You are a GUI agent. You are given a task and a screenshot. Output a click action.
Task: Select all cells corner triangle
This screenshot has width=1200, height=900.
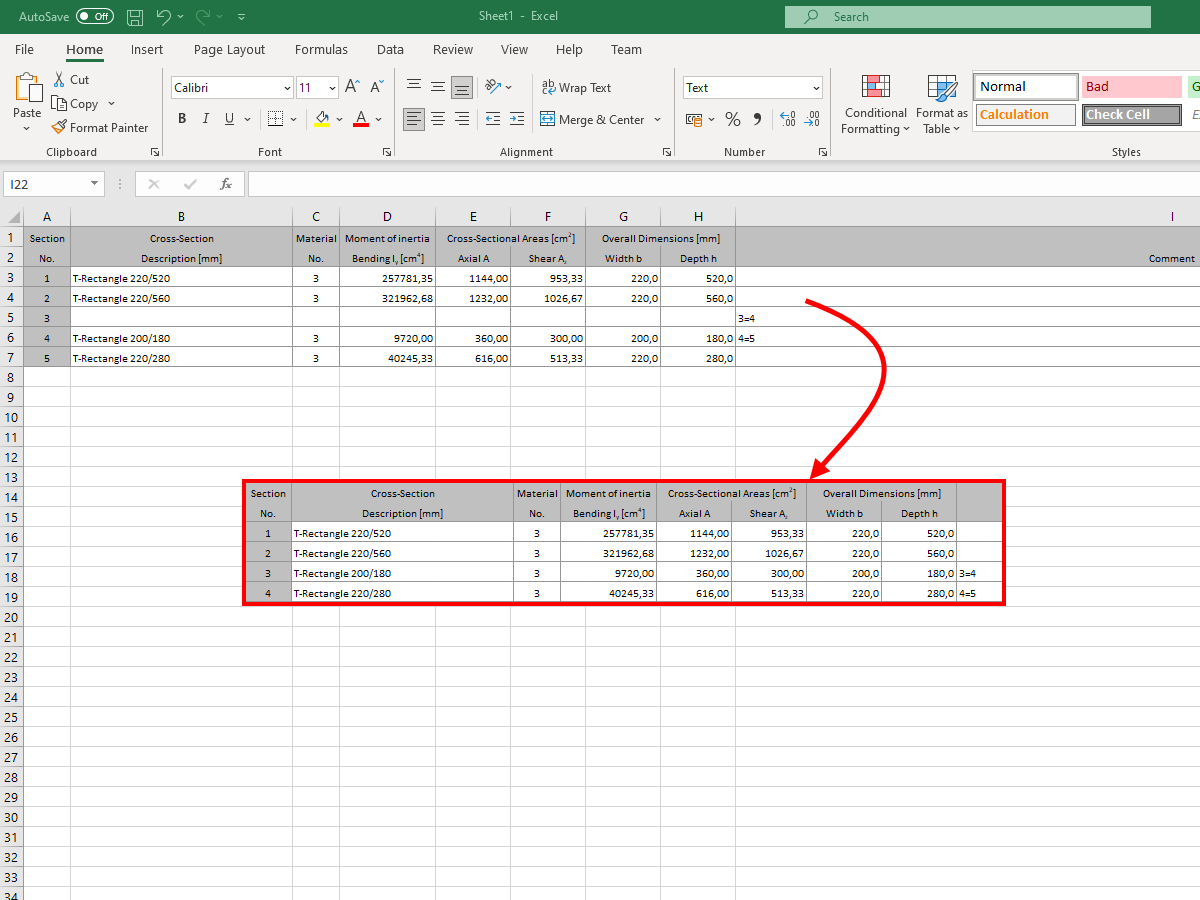coord(13,217)
